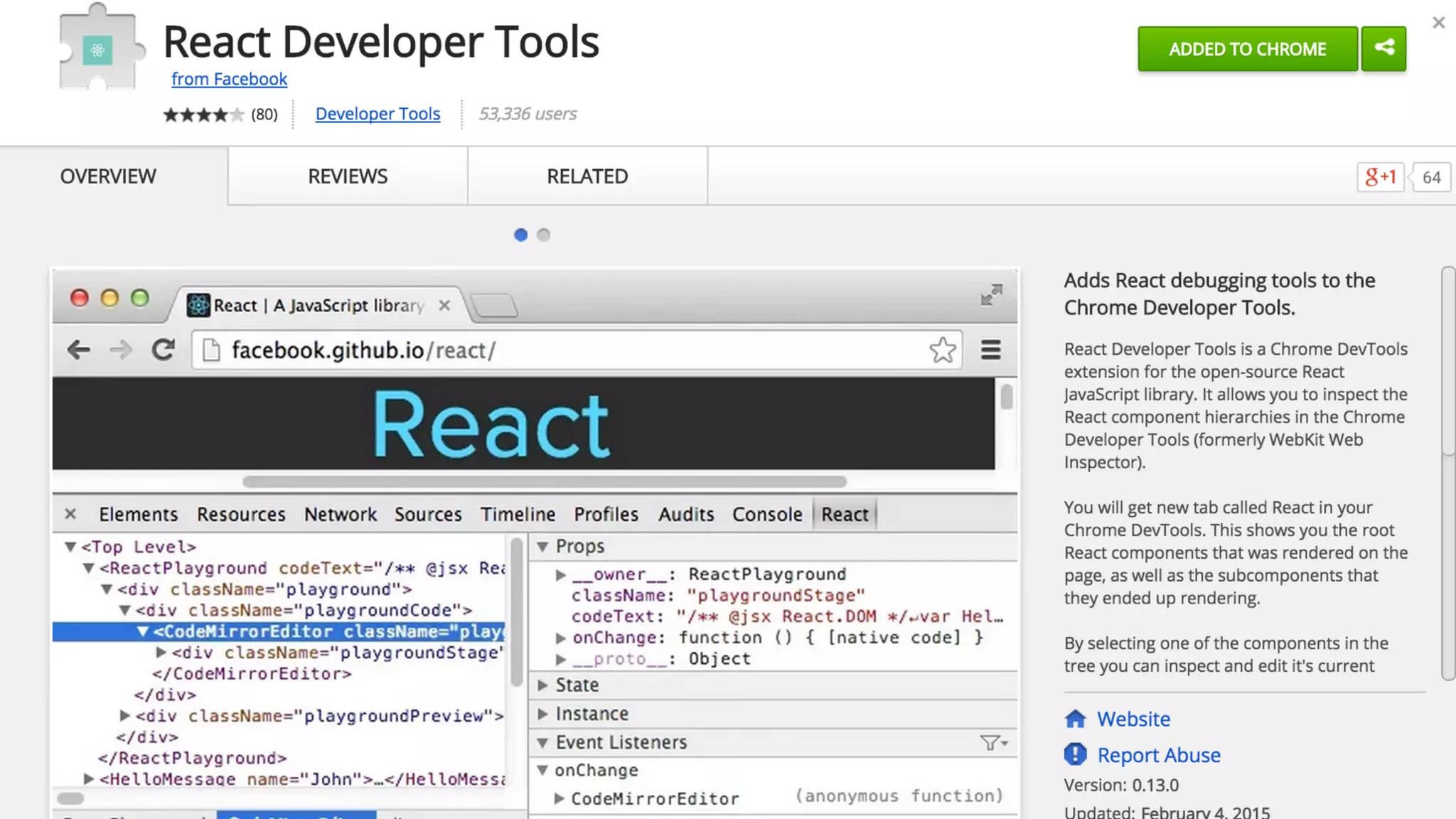Click the green share icon button
This screenshot has width=1456, height=819.
[1383, 48]
